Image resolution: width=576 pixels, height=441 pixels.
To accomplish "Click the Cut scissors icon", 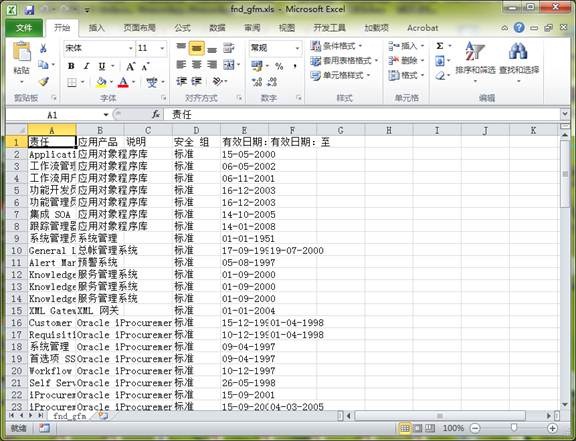I will pyautogui.click(x=43, y=48).
